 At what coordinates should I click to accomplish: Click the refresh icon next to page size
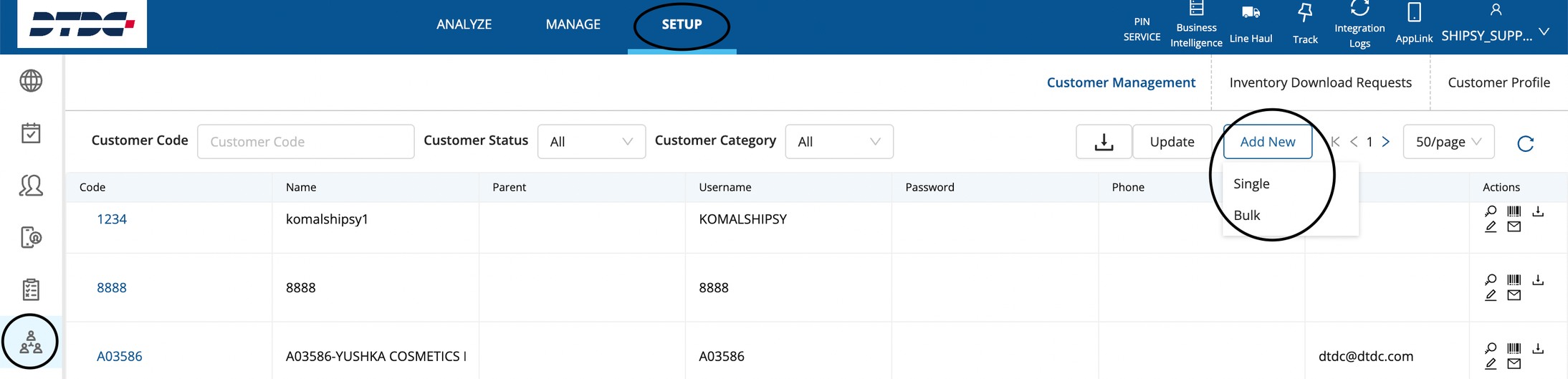tap(1526, 144)
